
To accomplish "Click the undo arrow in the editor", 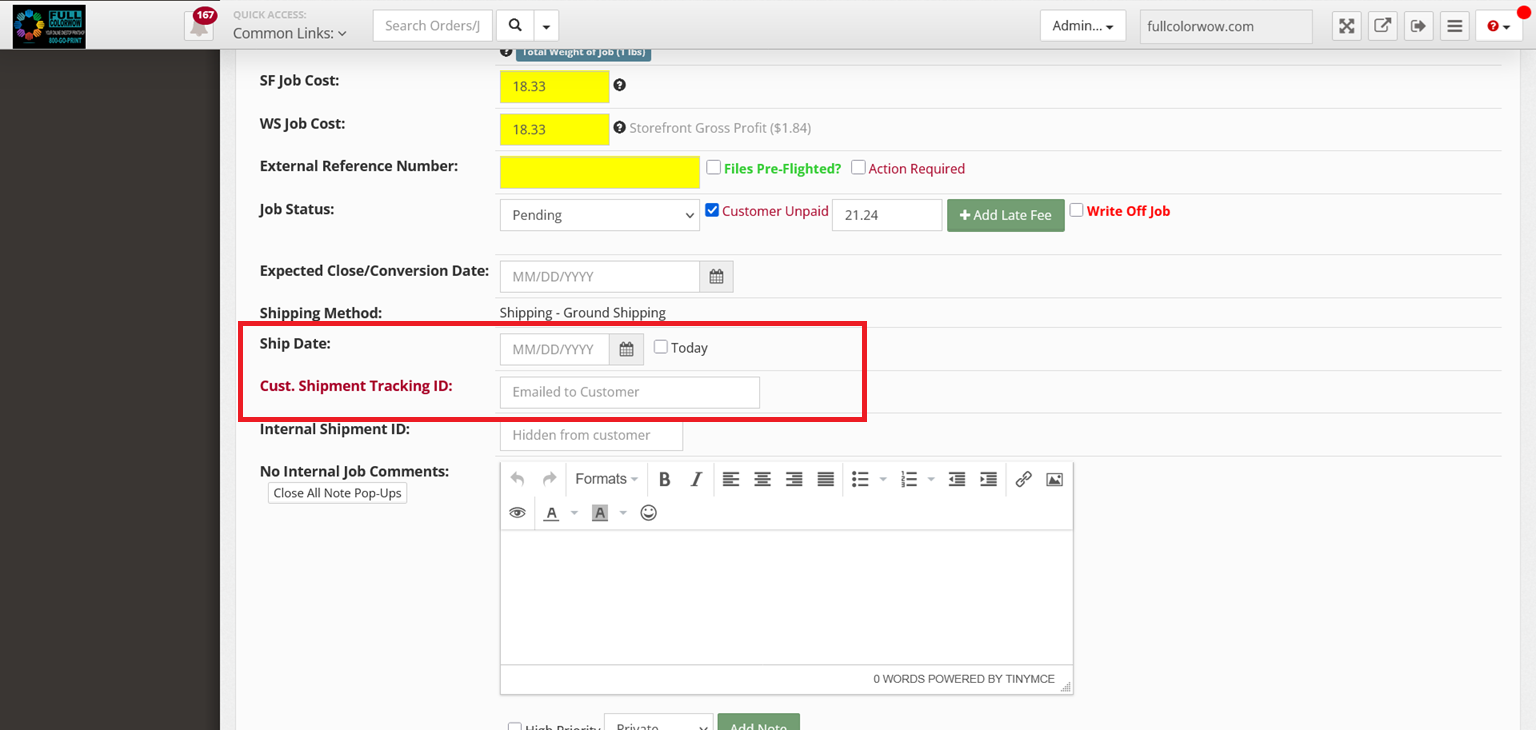I will coord(517,479).
